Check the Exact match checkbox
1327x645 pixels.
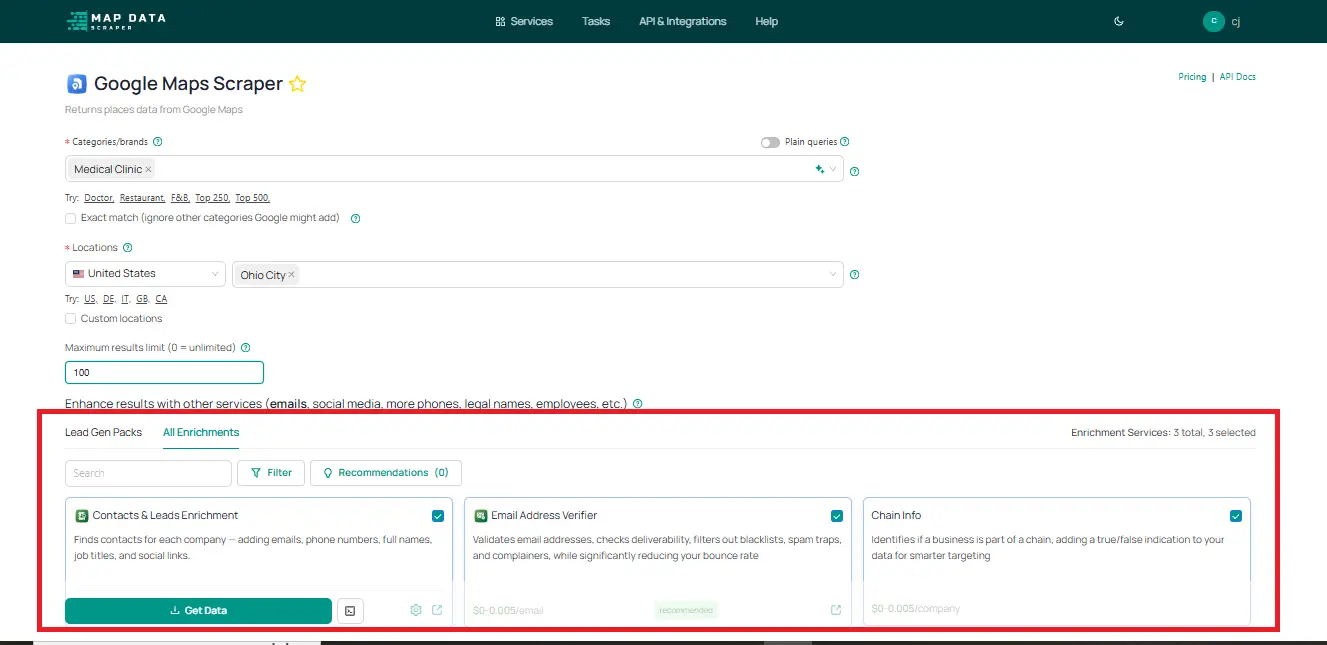click(70, 218)
